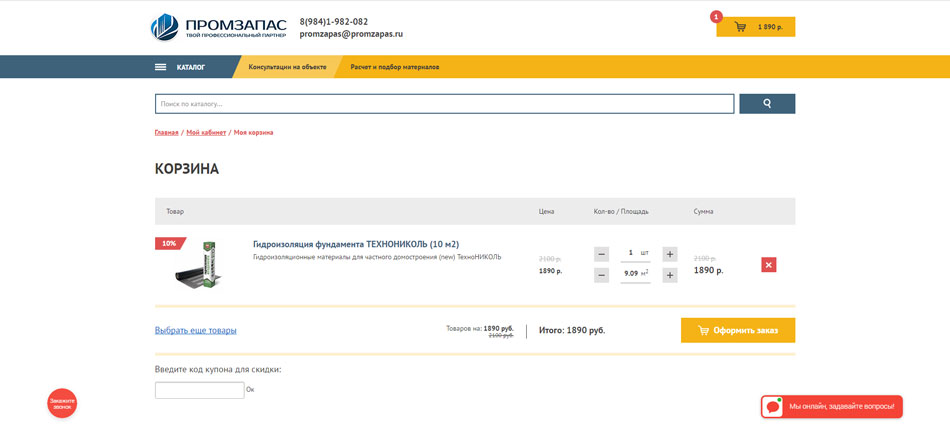This screenshot has width=950, height=434.
Task: Decrease quantity in pieces with minus
Action: click(602, 255)
